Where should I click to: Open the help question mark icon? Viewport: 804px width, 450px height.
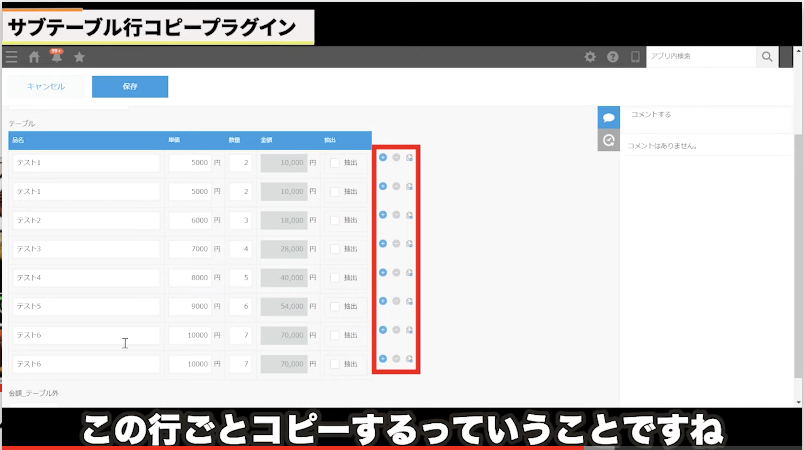click(612, 57)
